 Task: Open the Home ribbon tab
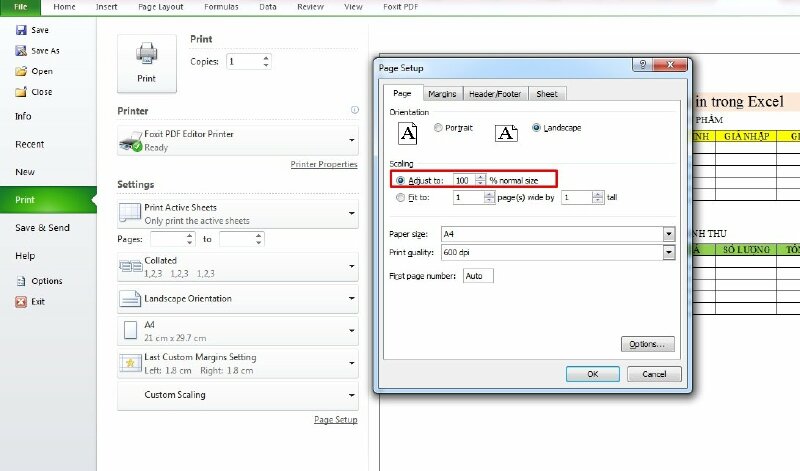pyautogui.click(x=64, y=7)
